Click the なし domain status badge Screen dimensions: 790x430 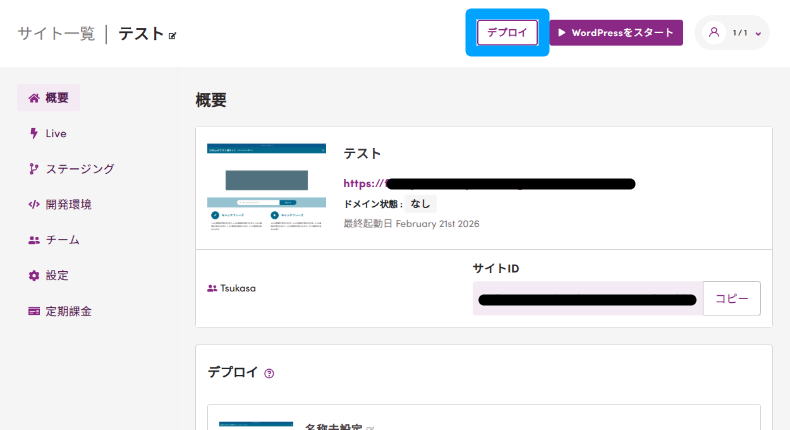click(x=420, y=204)
